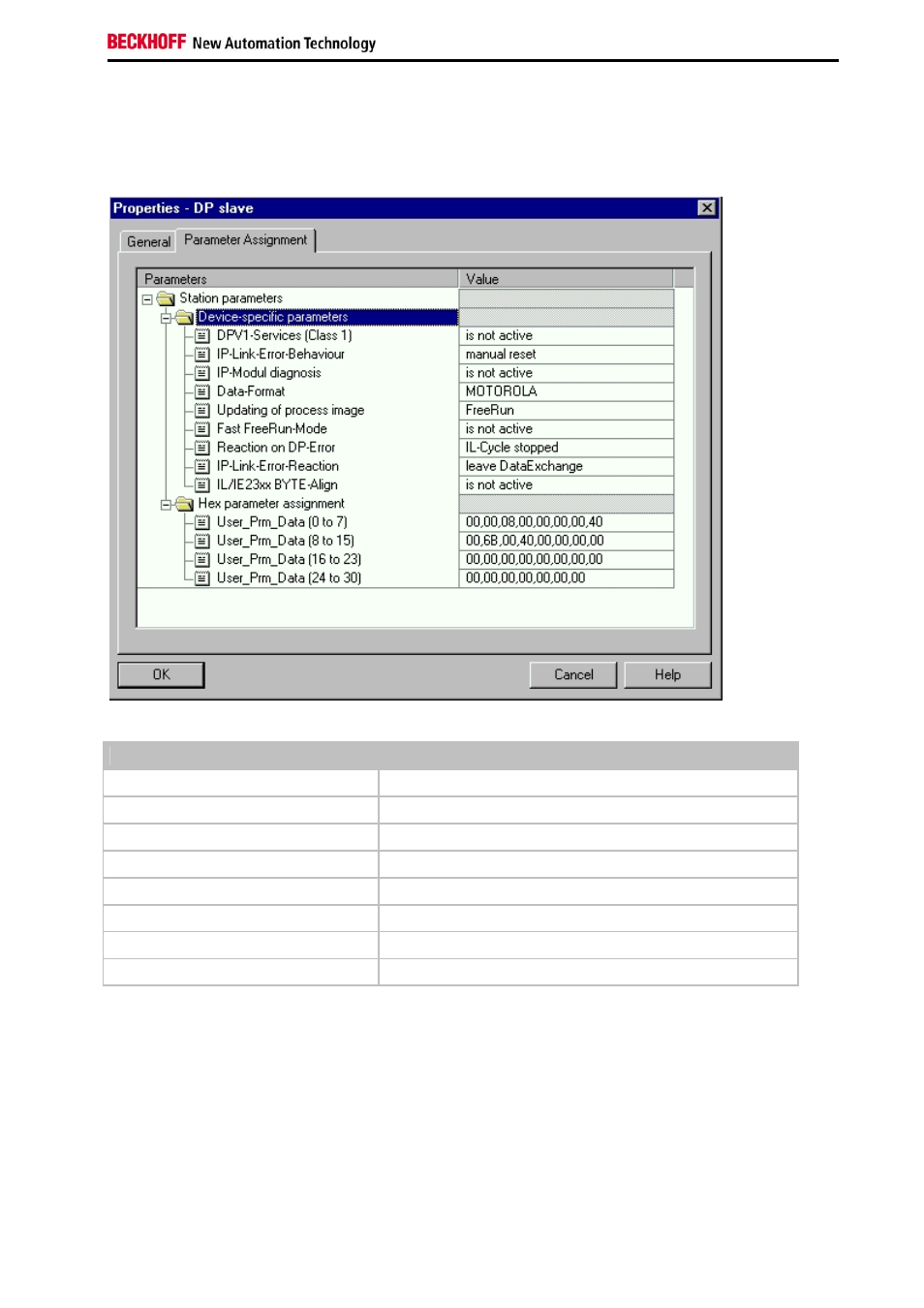Close the Properties - DP slave dialog
Viewport: 924px width, 1308px height.
pos(707,207)
